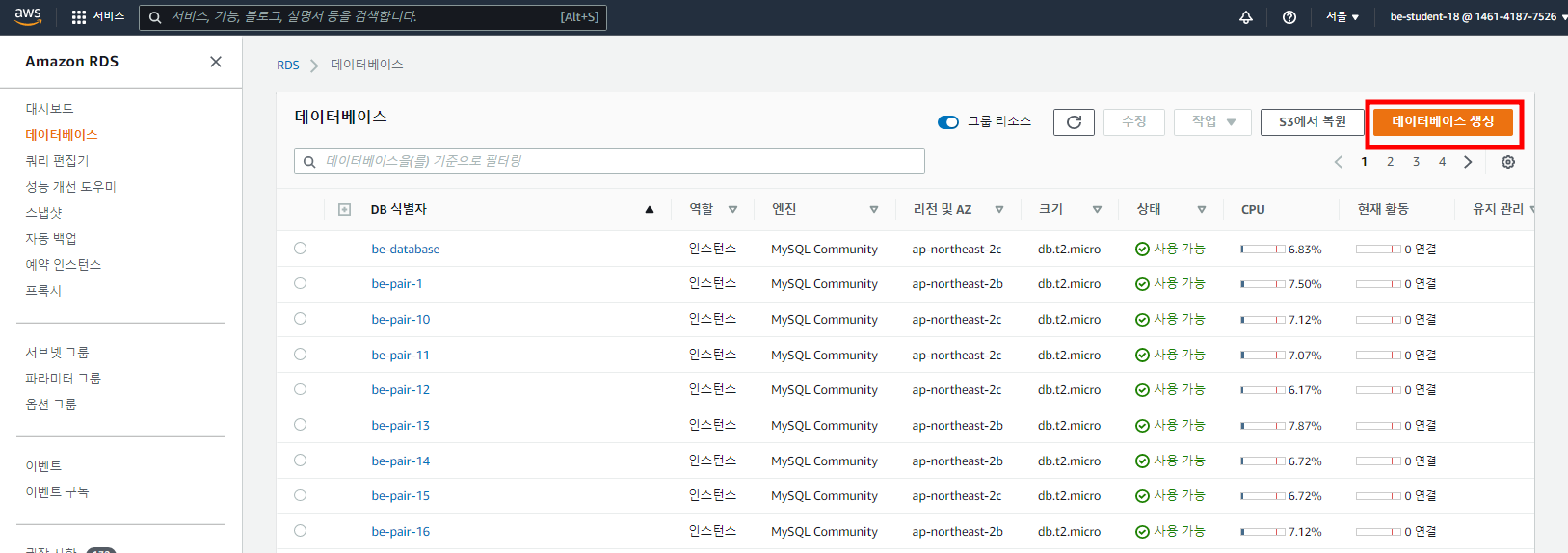This screenshot has width=1568, height=553.
Task: Open 서브넷 그룹 in the sidebar
Action: point(57,353)
